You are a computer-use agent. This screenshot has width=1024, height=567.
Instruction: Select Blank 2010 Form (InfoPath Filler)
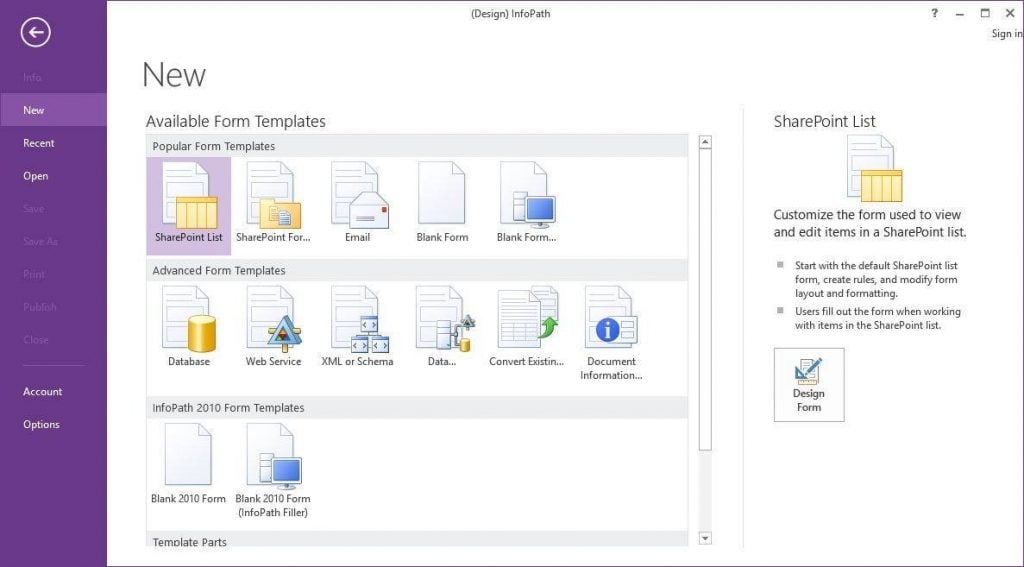coord(273,471)
